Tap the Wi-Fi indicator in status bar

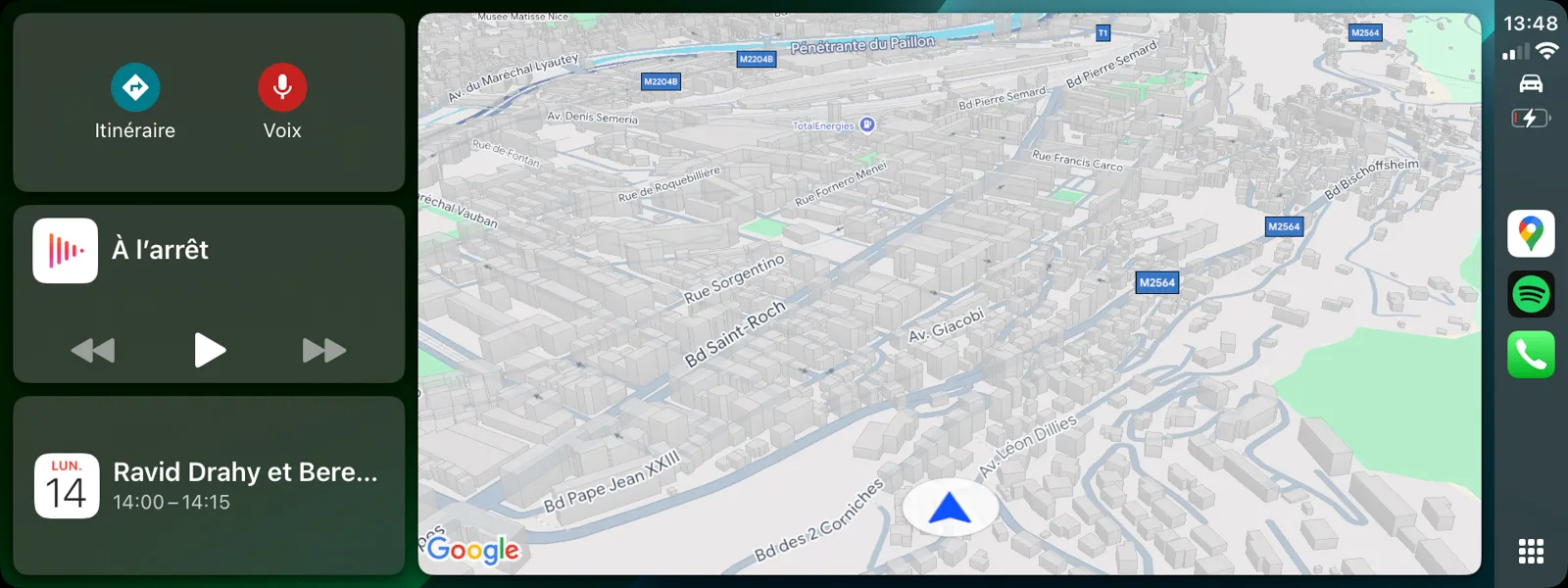(1547, 51)
